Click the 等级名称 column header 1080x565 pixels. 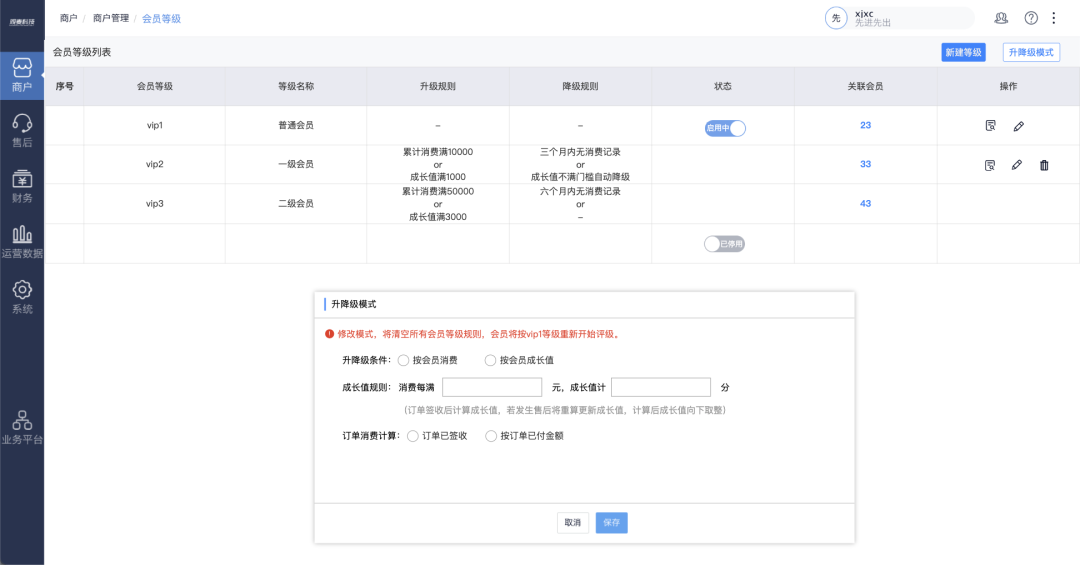pos(295,86)
